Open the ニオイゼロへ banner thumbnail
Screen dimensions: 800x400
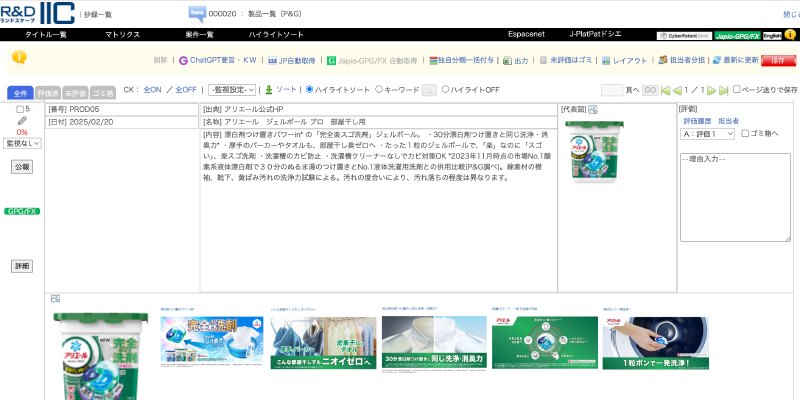323,343
